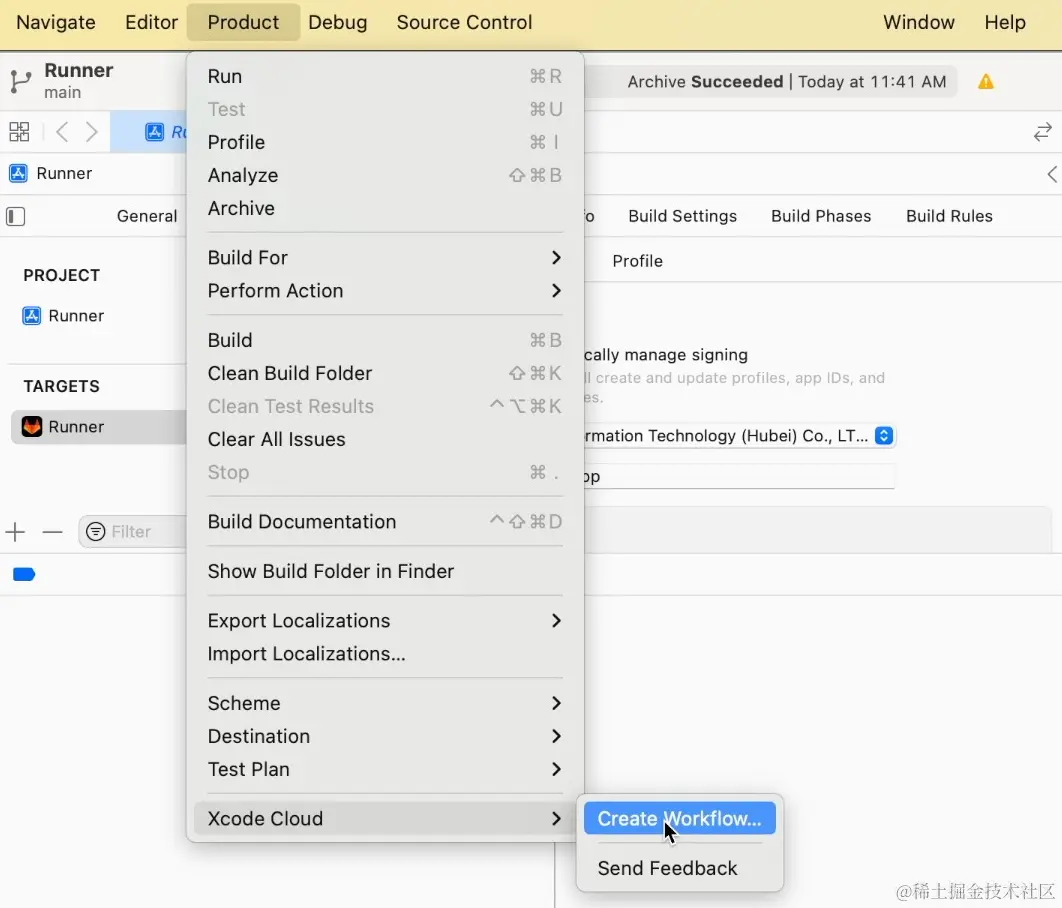Screen dimensions: 1062x908
Task: Choose Build from the Product menu
Action: pyautogui.click(x=385, y=341)
